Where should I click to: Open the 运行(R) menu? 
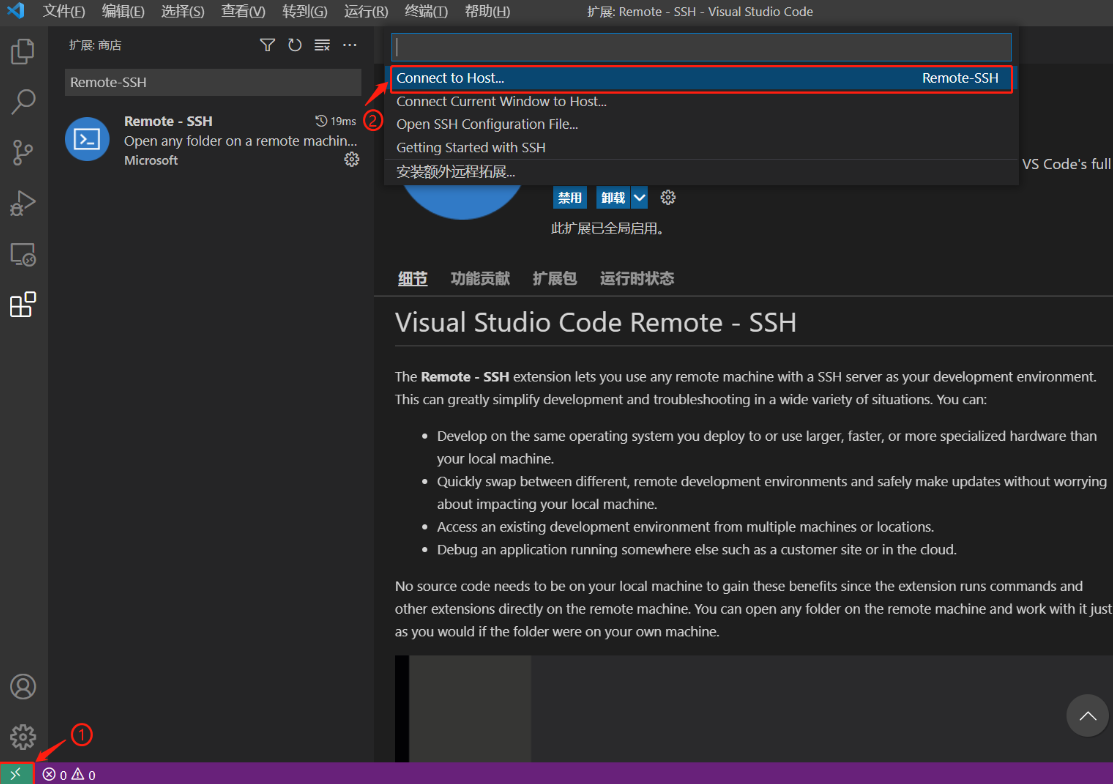tap(366, 11)
